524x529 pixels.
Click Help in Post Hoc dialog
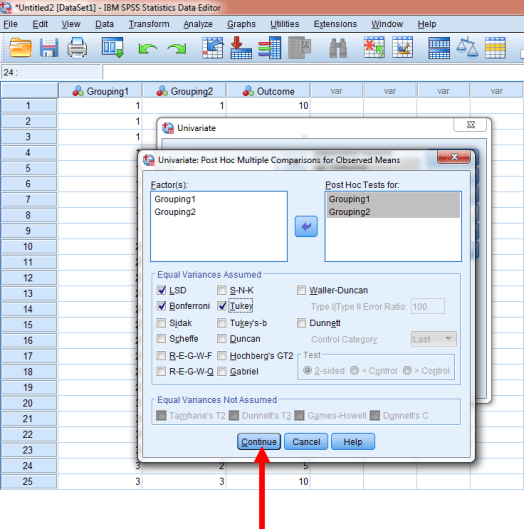353,442
